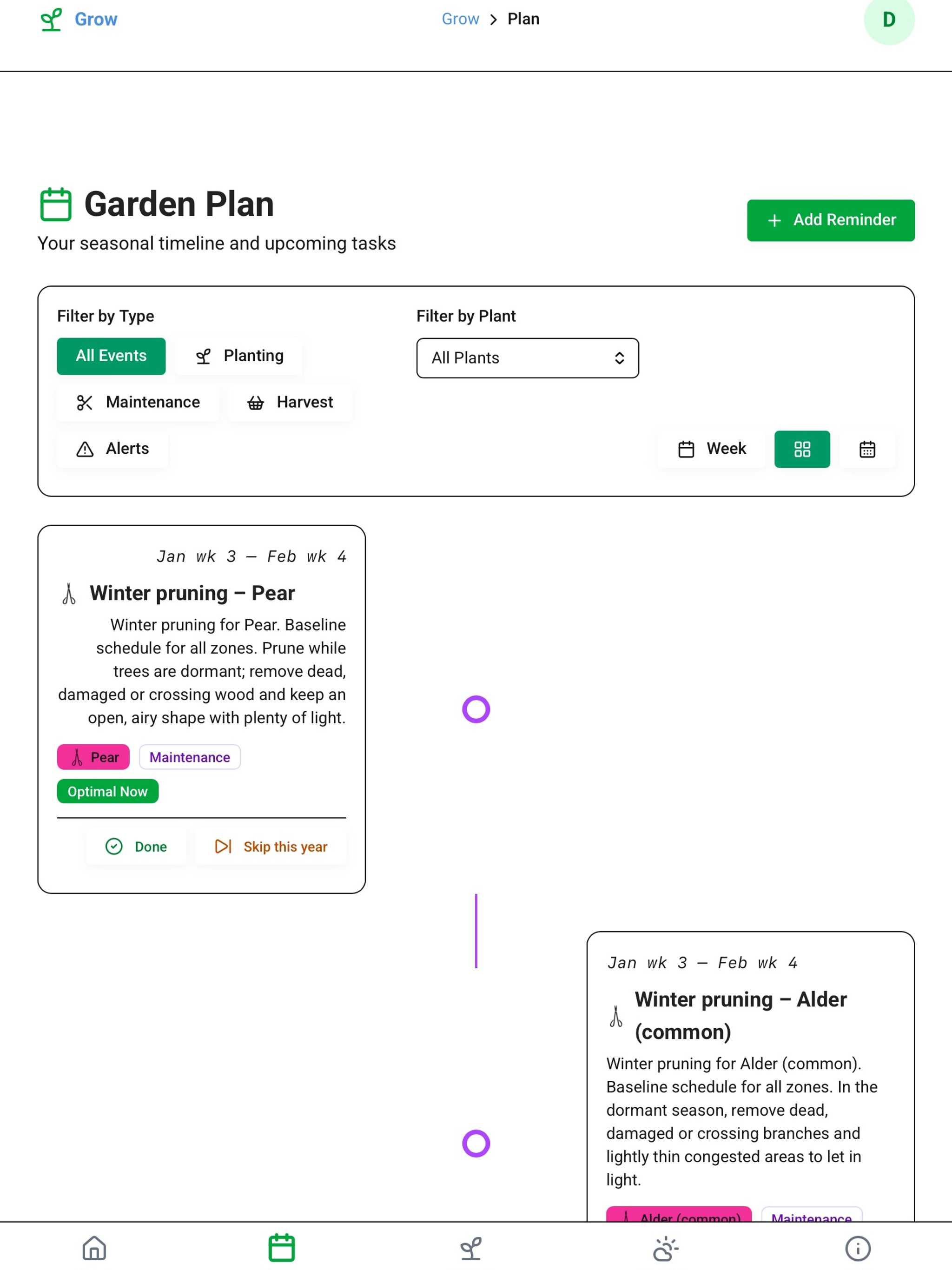Screen dimensions: 952x1270
Task: Filter events by Alerts type
Action: pos(112,449)
